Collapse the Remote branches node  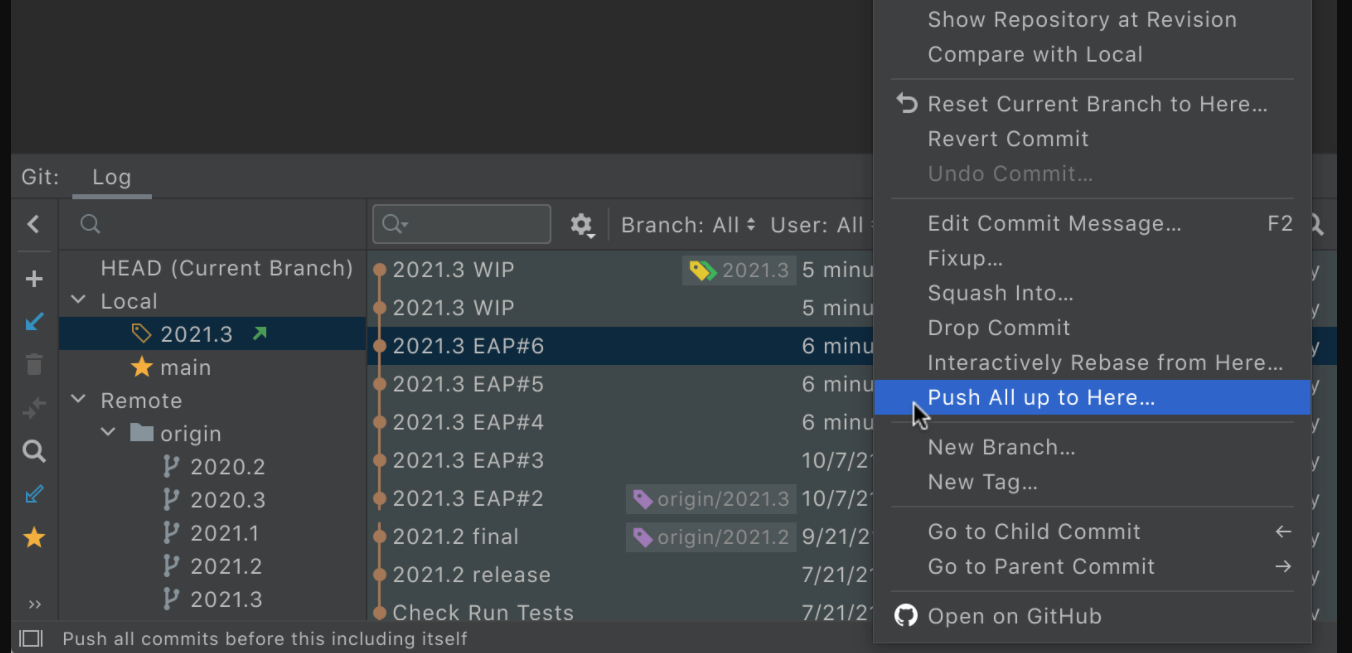[79, 400]
